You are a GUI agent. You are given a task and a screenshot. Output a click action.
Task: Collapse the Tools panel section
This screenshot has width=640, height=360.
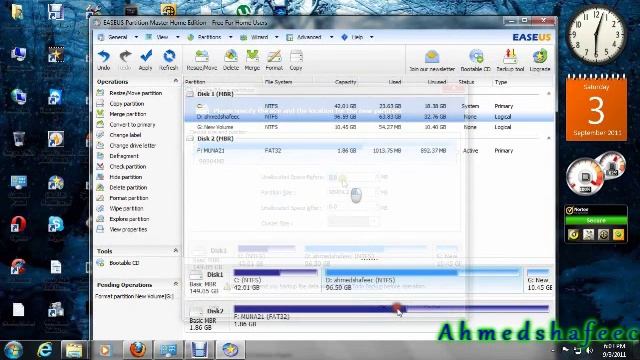tap(176, 251)
